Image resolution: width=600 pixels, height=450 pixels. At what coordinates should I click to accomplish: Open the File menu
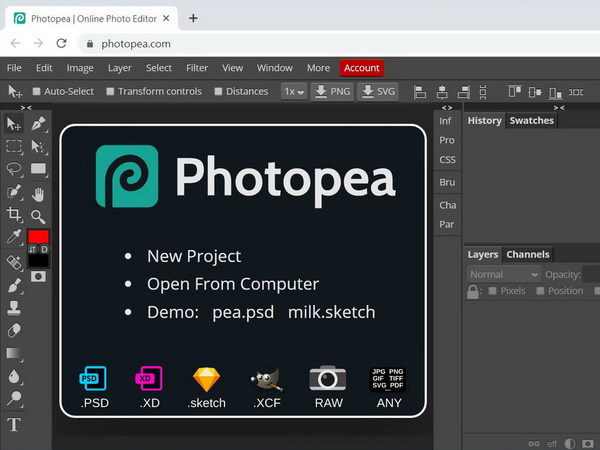coord(14,68)
